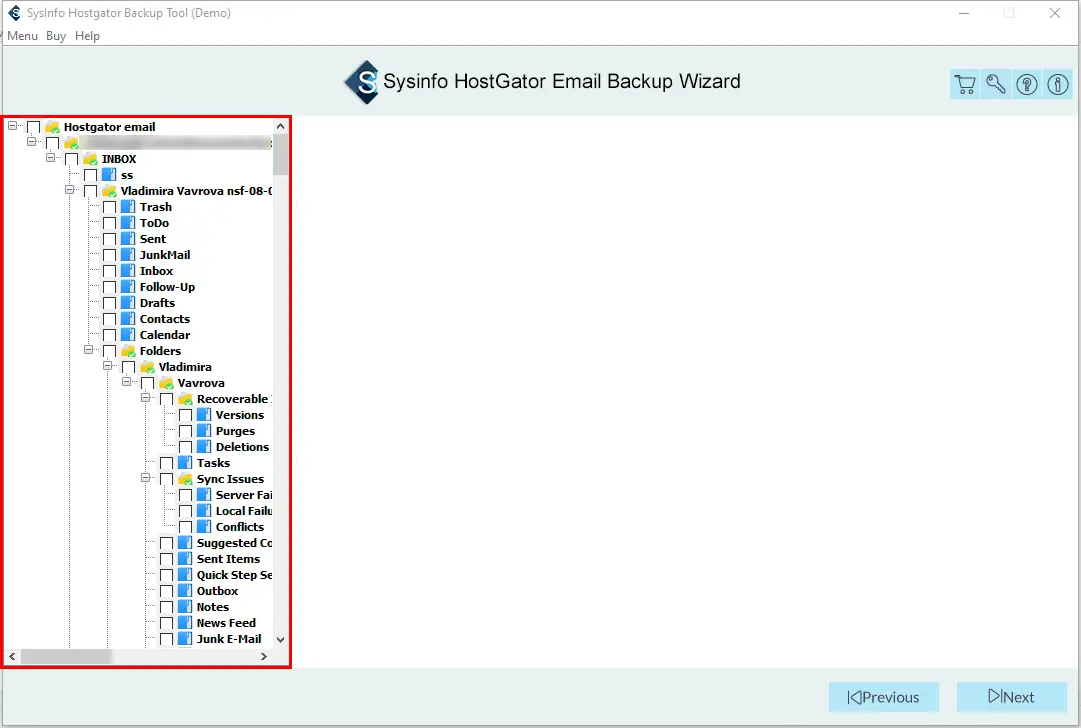Click the Trash folder icon

128,207
